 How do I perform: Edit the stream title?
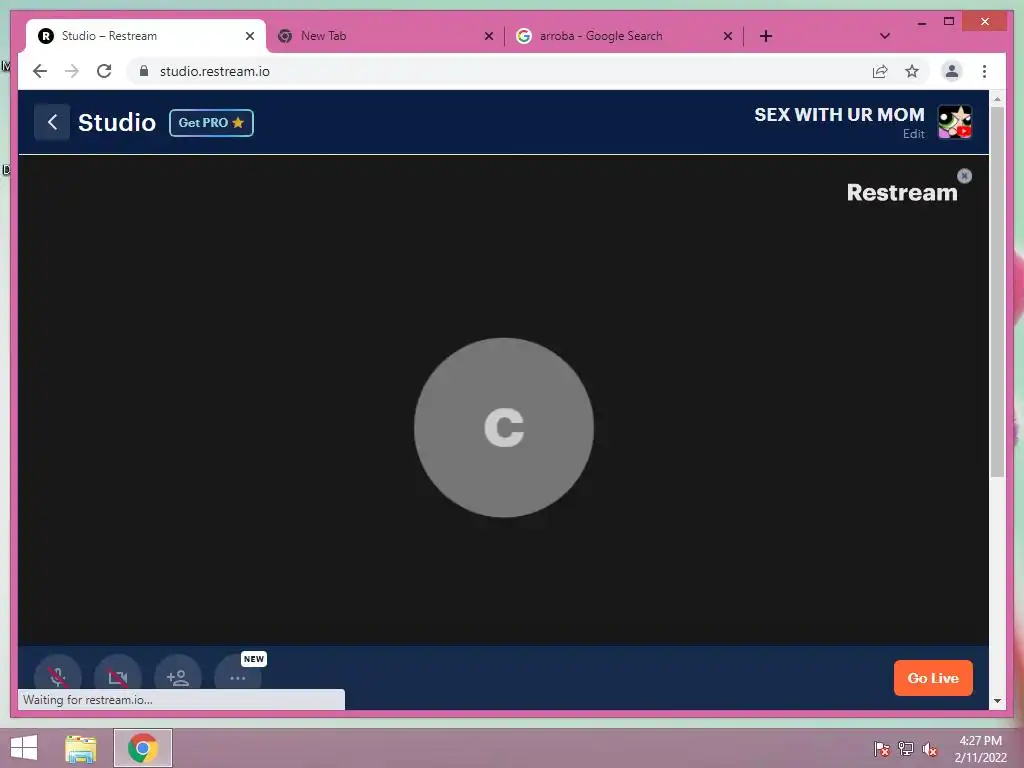point(913,134)
